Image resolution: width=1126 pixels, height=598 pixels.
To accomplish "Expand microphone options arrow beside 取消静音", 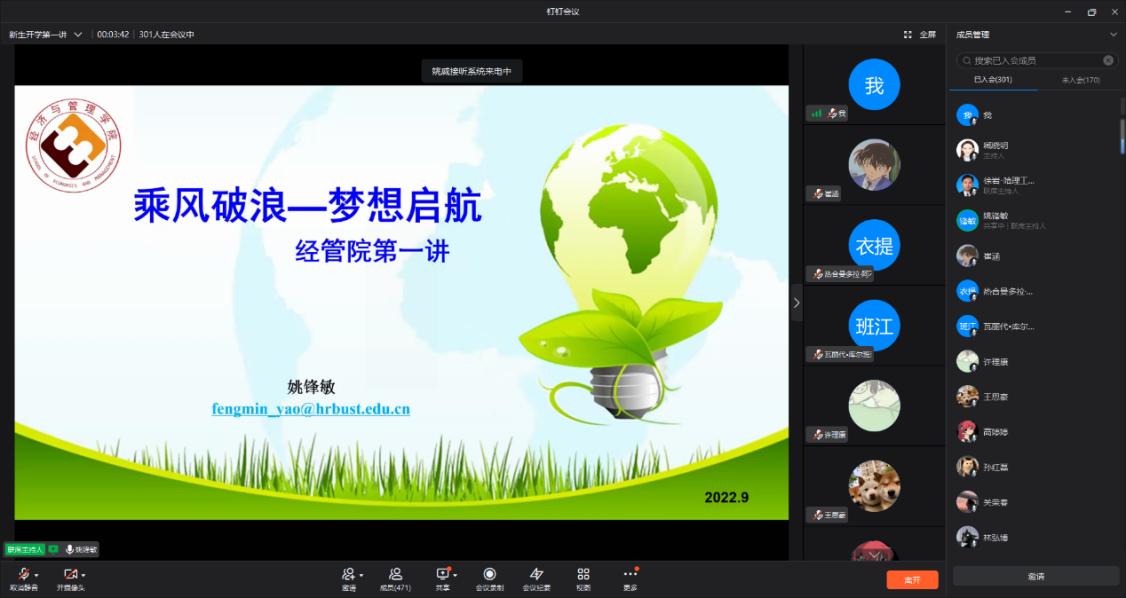I will click(37, 575).
